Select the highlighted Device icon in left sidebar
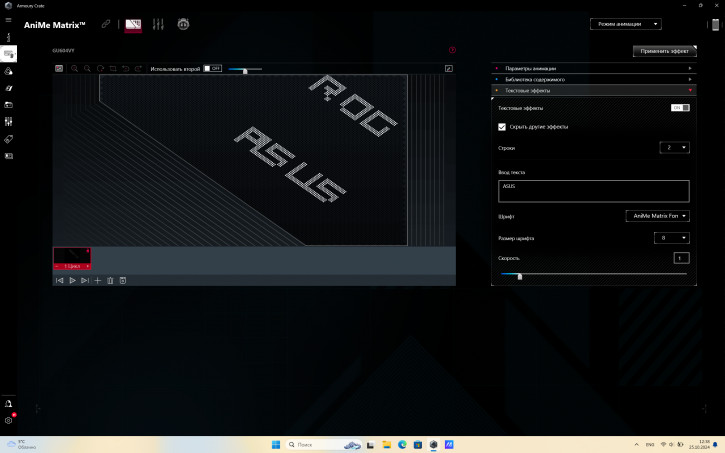The image size is (725, 453). 8,54
